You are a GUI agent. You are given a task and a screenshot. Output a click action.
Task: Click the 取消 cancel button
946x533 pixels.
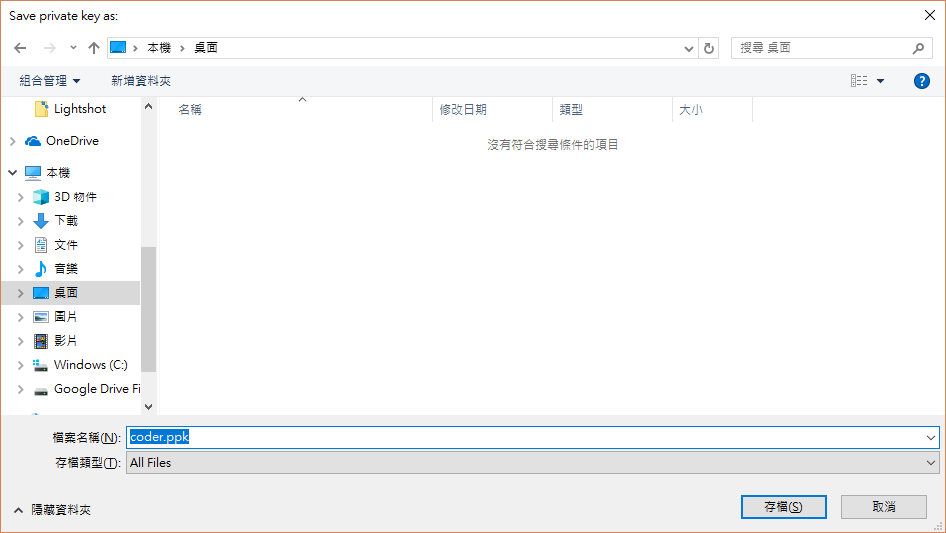[884, 507]
